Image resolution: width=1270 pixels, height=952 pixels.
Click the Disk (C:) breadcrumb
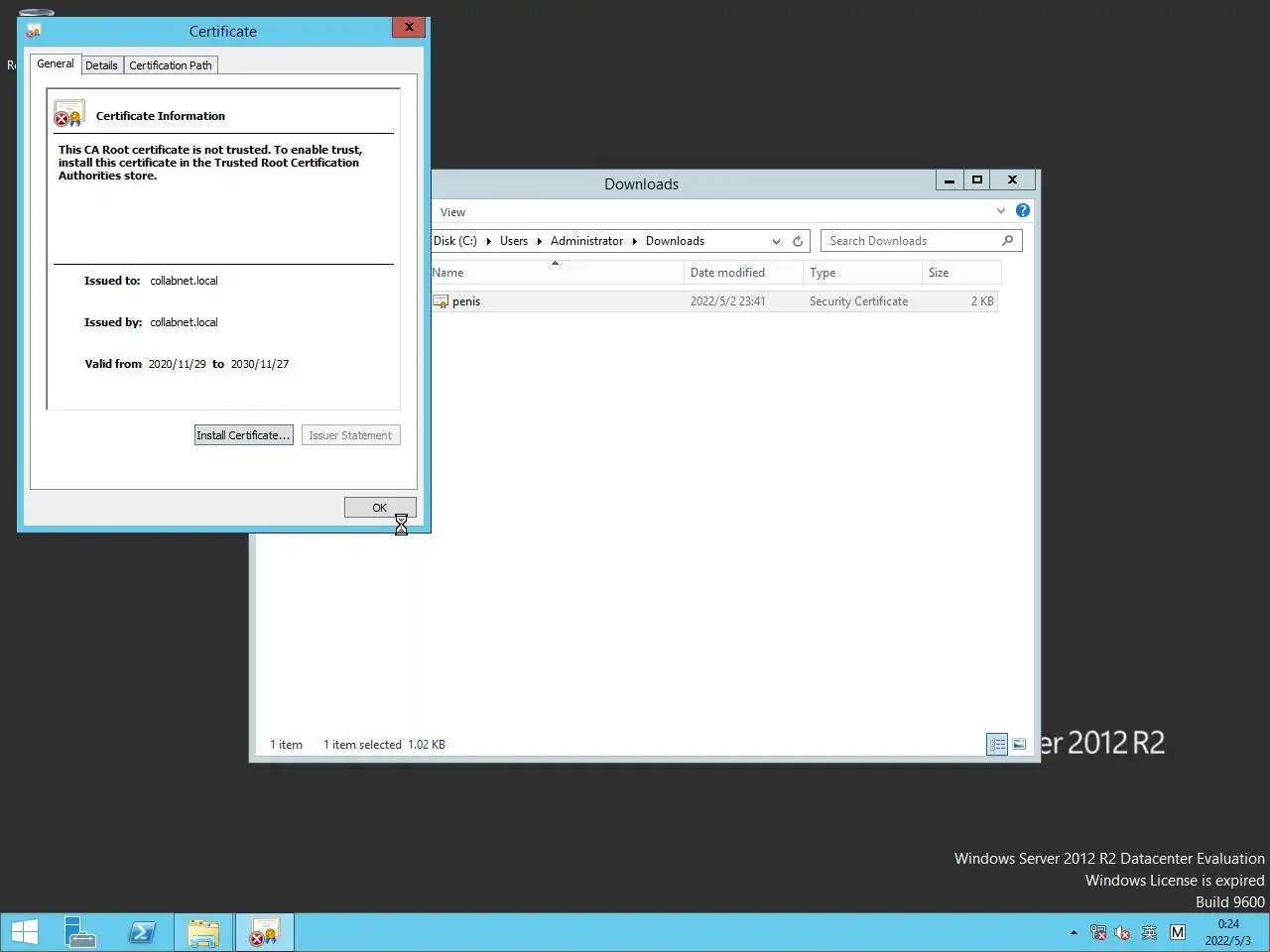pos(454,241)
